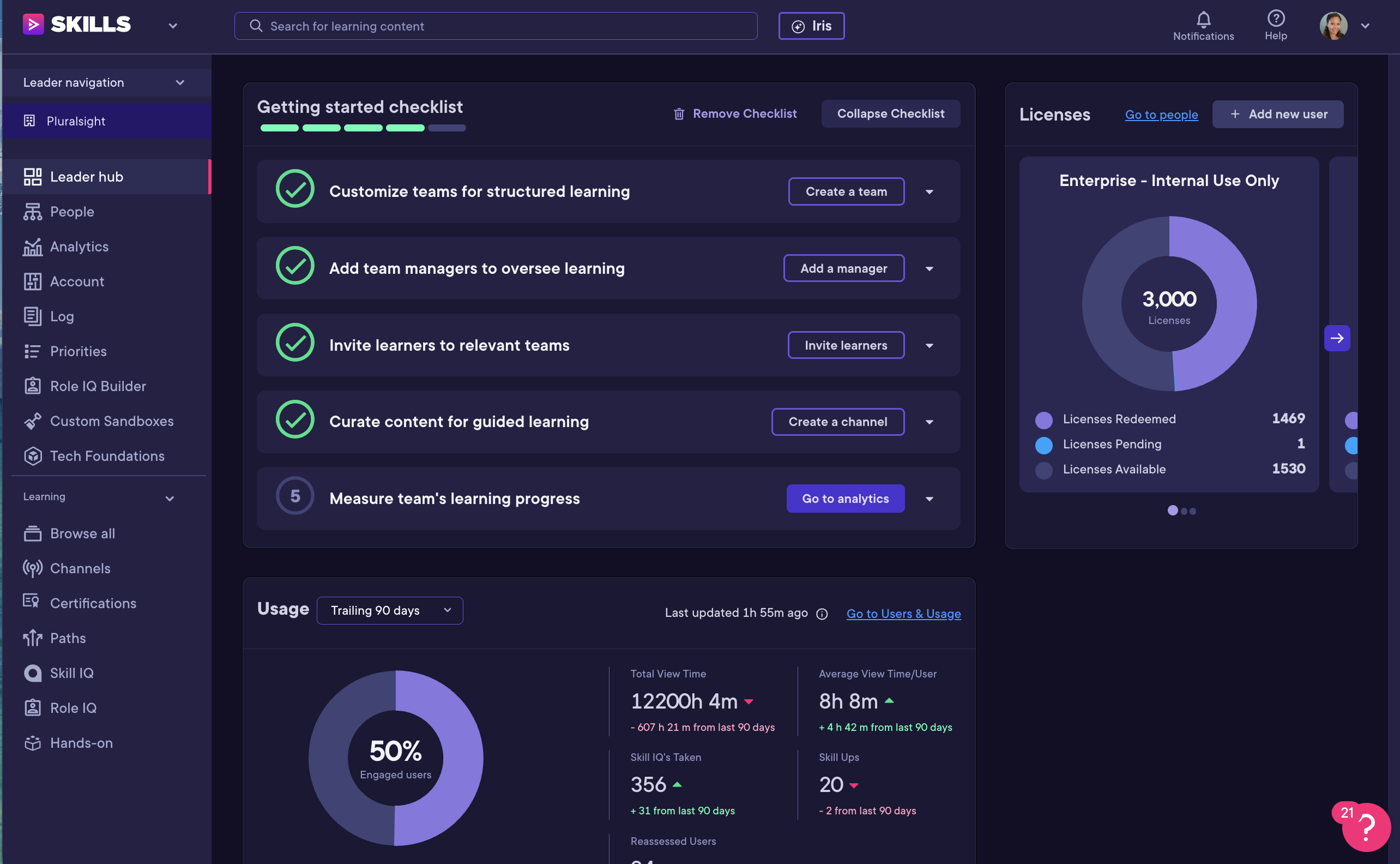Open Custom Sandboxes in the sidebar
The width and height of the screenshot is (1400, 864).
pos(111,421)
